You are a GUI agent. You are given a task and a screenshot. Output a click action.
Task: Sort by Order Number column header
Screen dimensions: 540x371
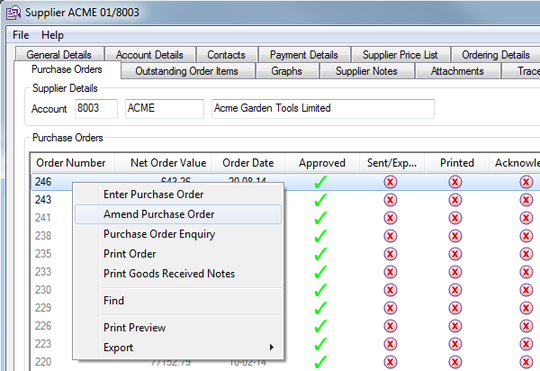point(71,163)
